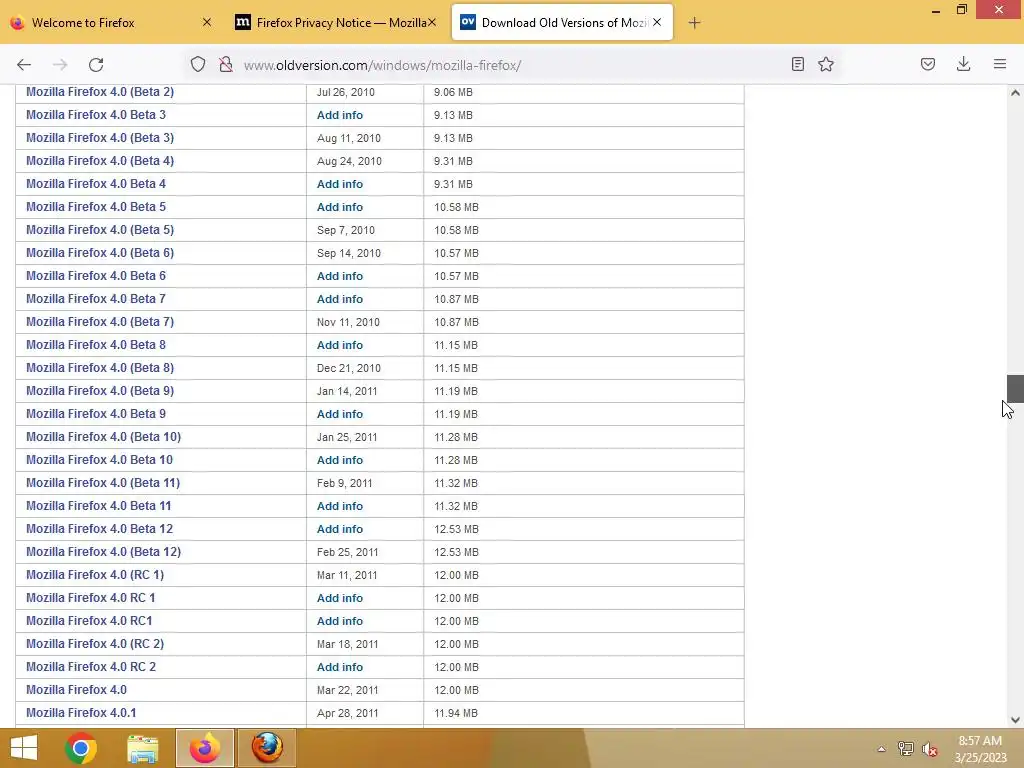
Task: Click the insecure connection lock icon
Action: pos(226,64)
